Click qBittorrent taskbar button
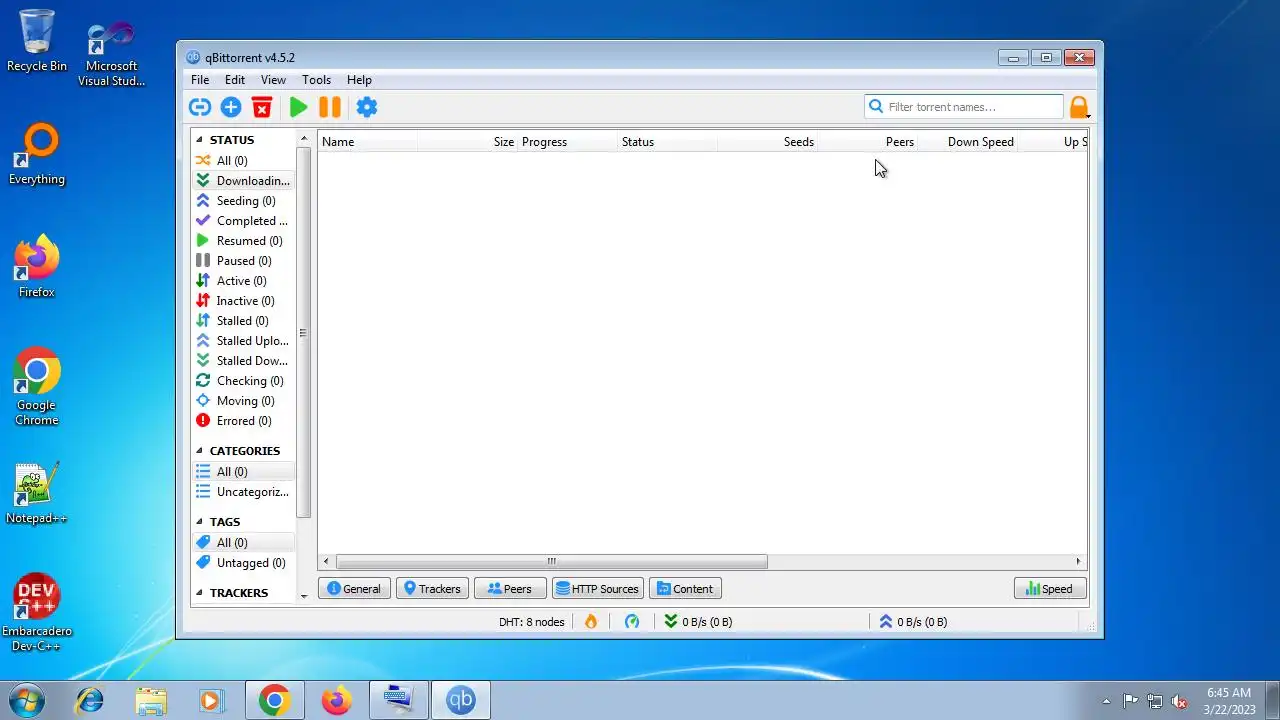The height and width of the screenshot is (720, 1280). coord(461,701)
